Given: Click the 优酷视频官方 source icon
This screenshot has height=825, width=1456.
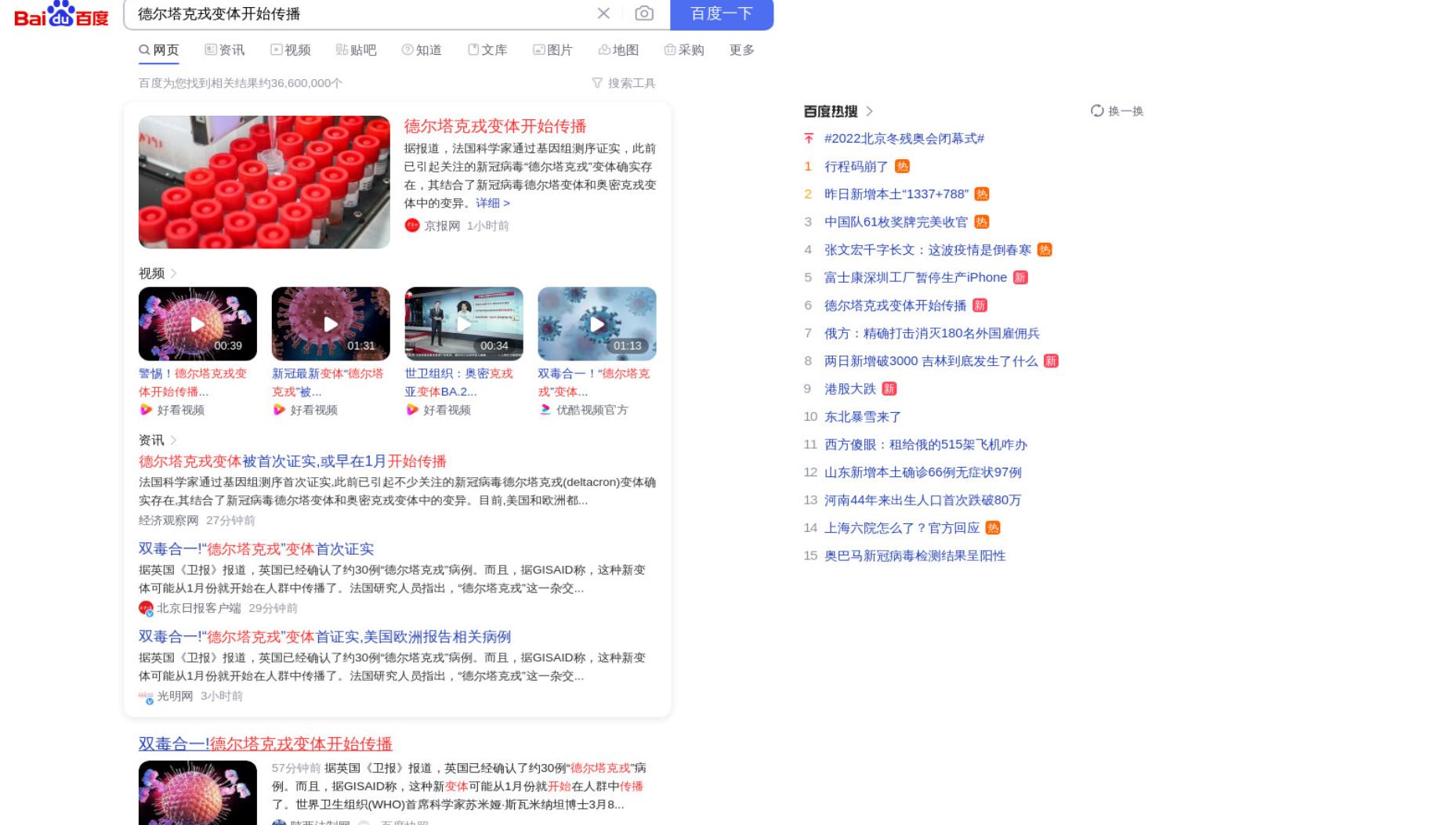Looking at the screenshot, I should [x=545, y=410].
